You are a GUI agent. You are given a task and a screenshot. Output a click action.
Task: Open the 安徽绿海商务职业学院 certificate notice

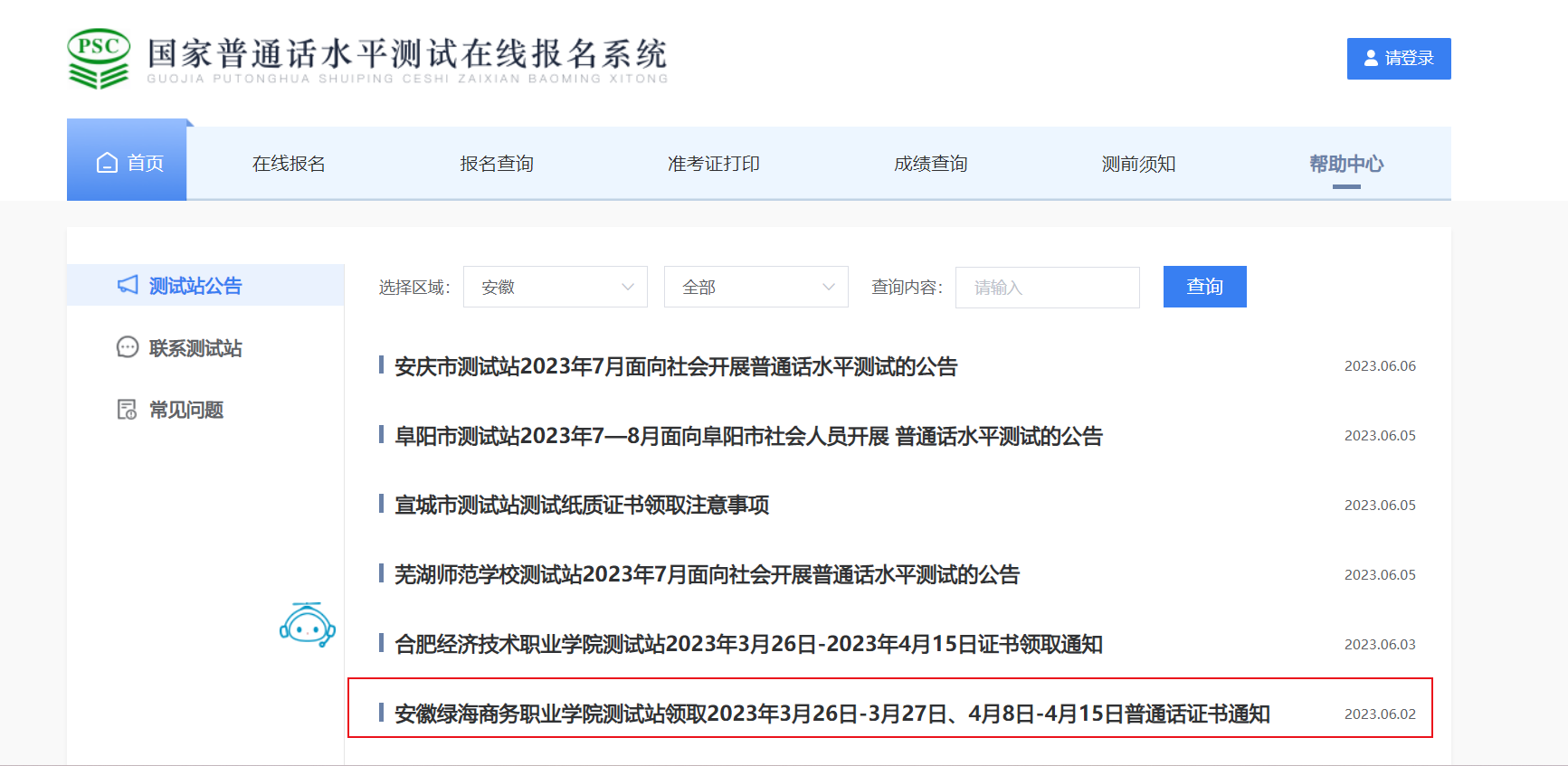[832, 714]
